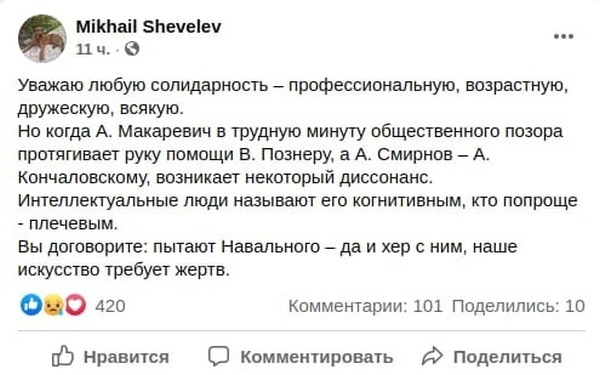Image resolution: width=600 pixels, height=375 pixels.
Task: Click the globe public-audience icon
Action: tap(132, 49)
